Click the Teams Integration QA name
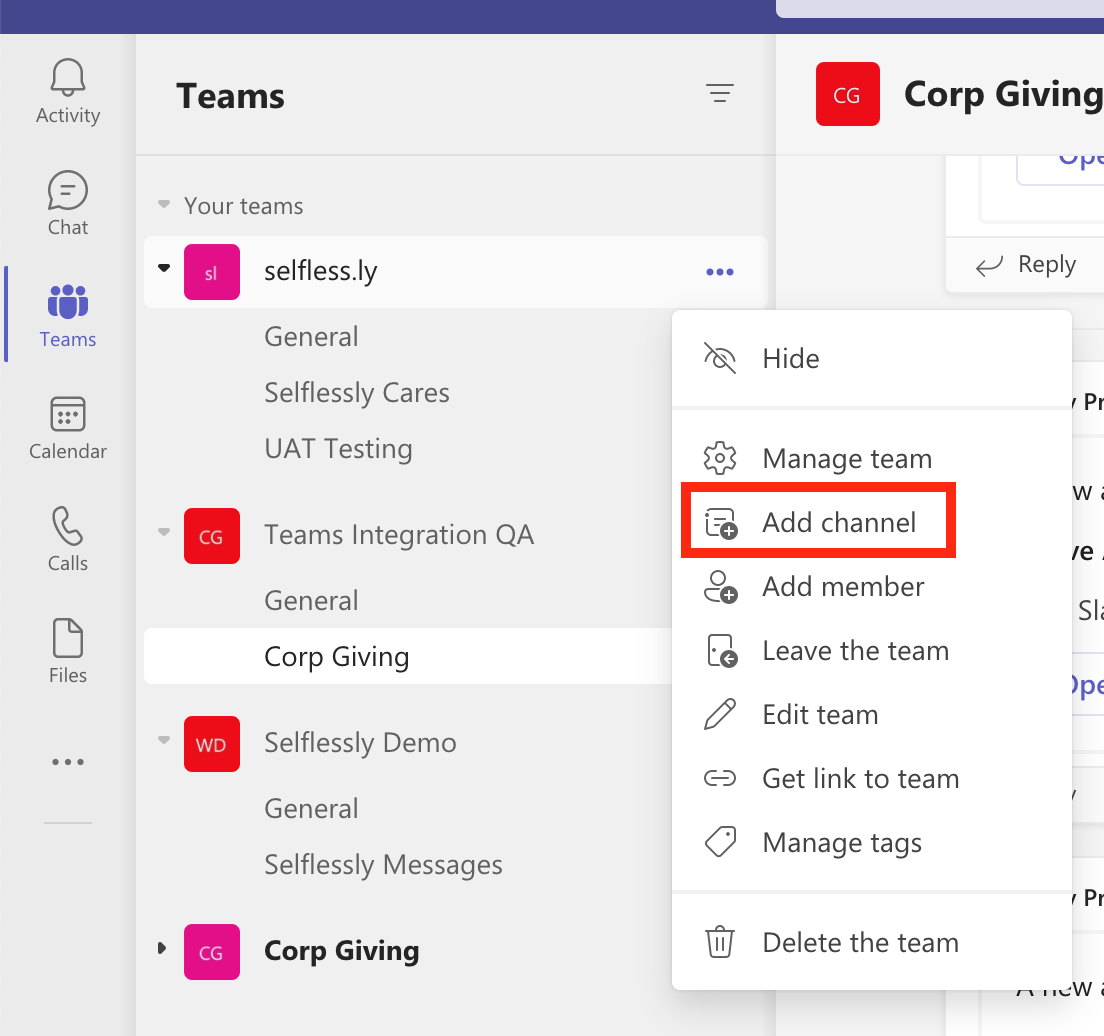Image resolution: width=1104 pixels, height=1036 pixels. (399, 535)
